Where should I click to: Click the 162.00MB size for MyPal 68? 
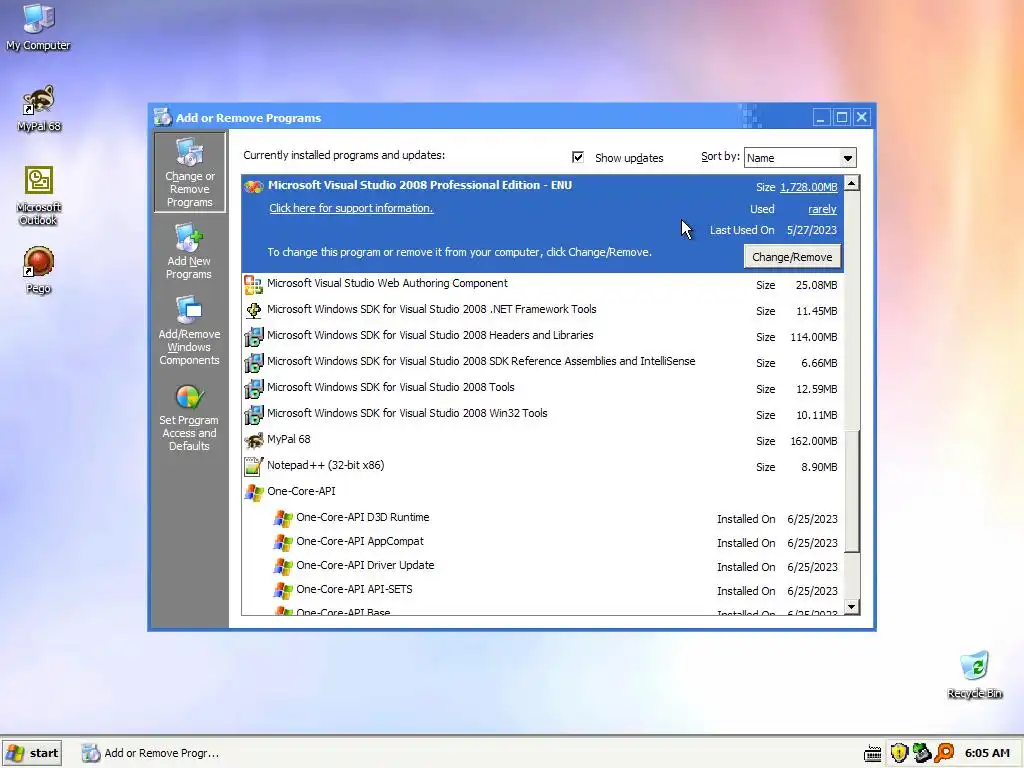814,441
